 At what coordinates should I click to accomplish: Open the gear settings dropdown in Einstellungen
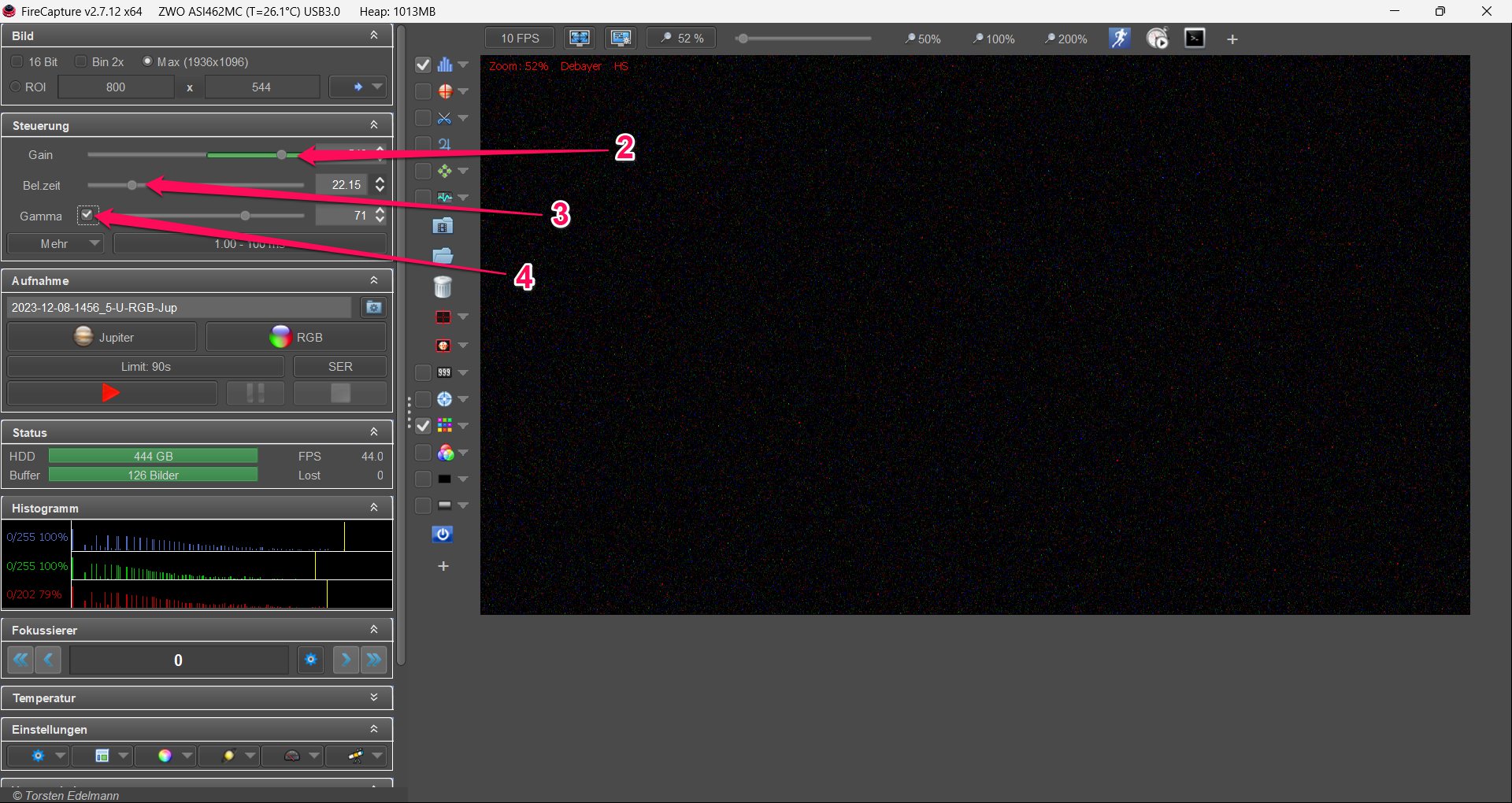[x=39, y=756]
